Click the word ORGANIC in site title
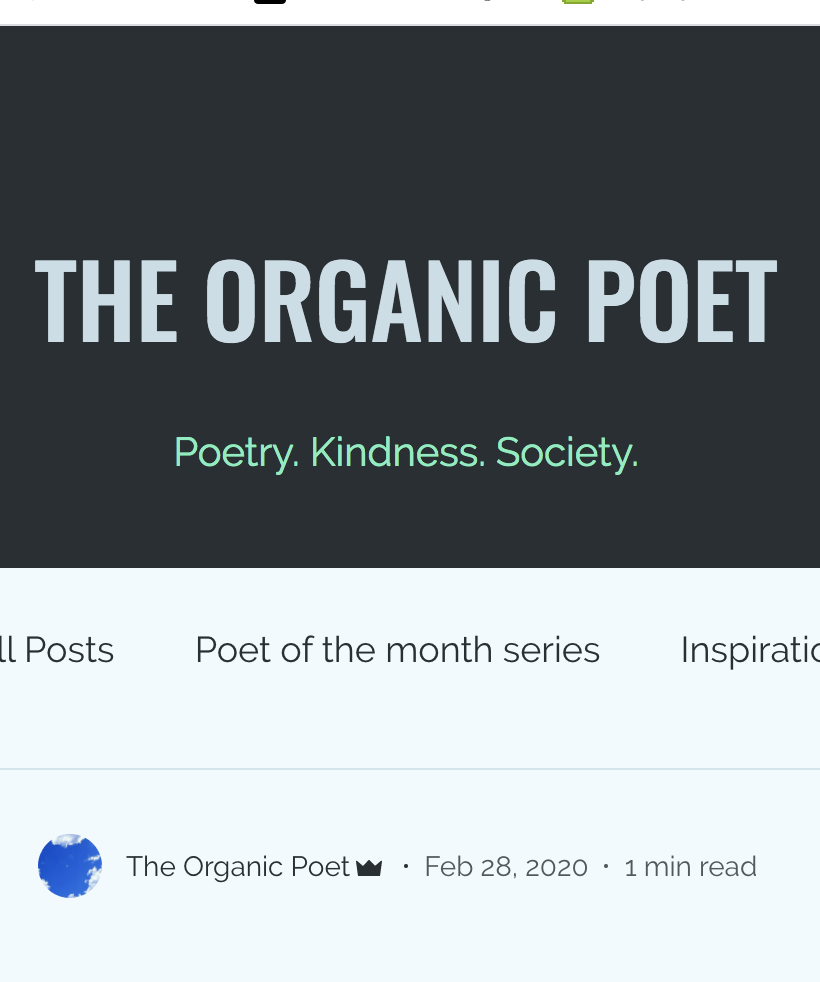This screenshot has height=982, width=820. pos(380,300)
